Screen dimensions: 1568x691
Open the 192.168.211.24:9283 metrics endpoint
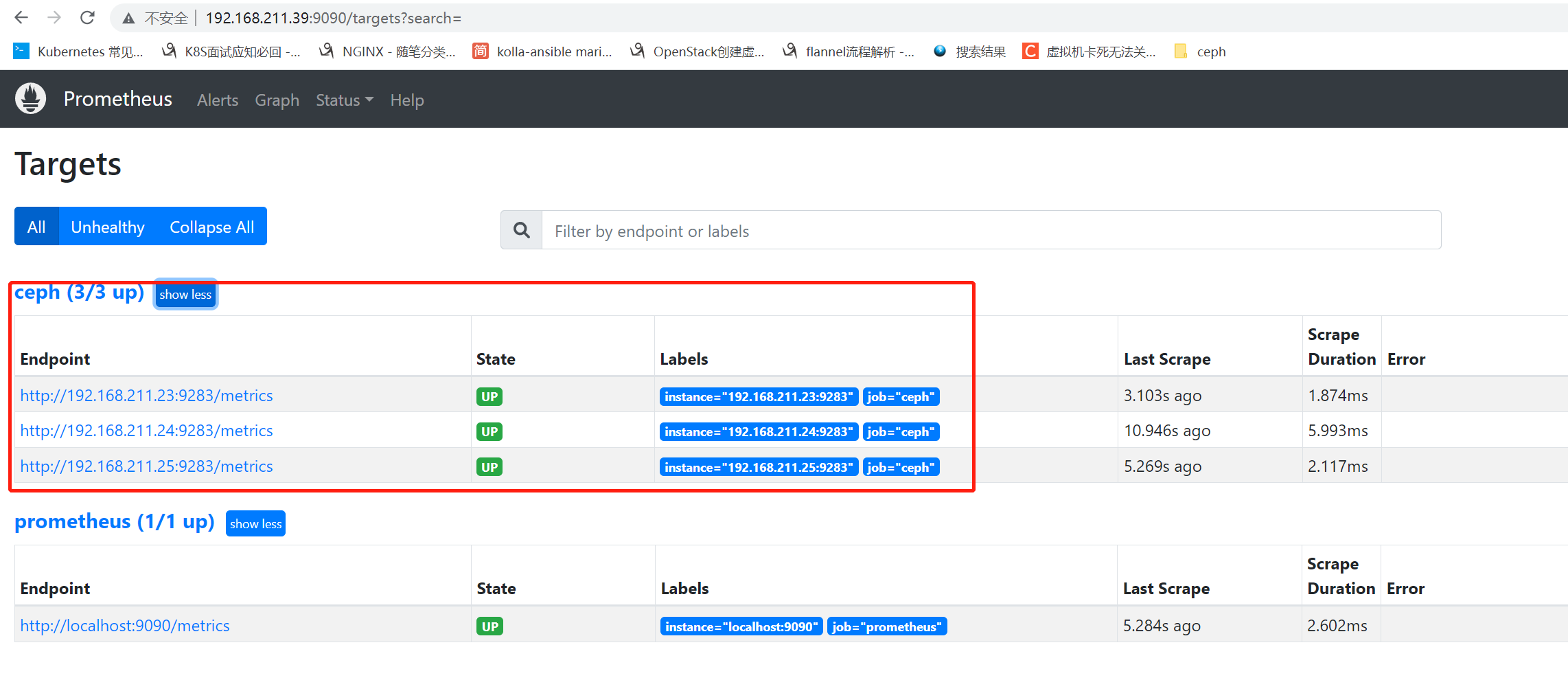point(146,431)
